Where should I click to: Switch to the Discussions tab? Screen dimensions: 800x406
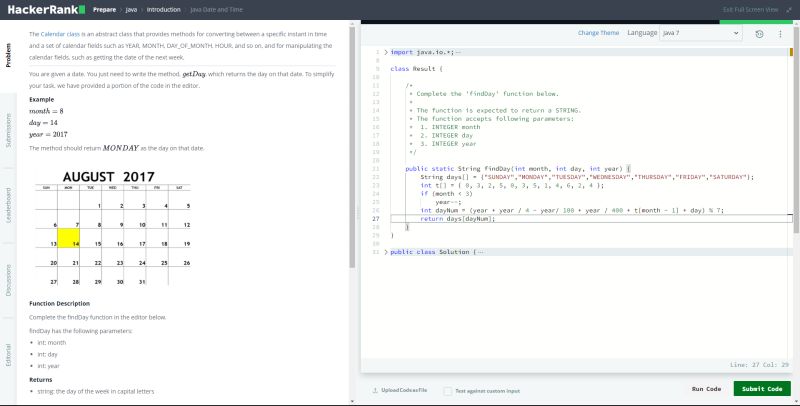(x=9, y=282)
